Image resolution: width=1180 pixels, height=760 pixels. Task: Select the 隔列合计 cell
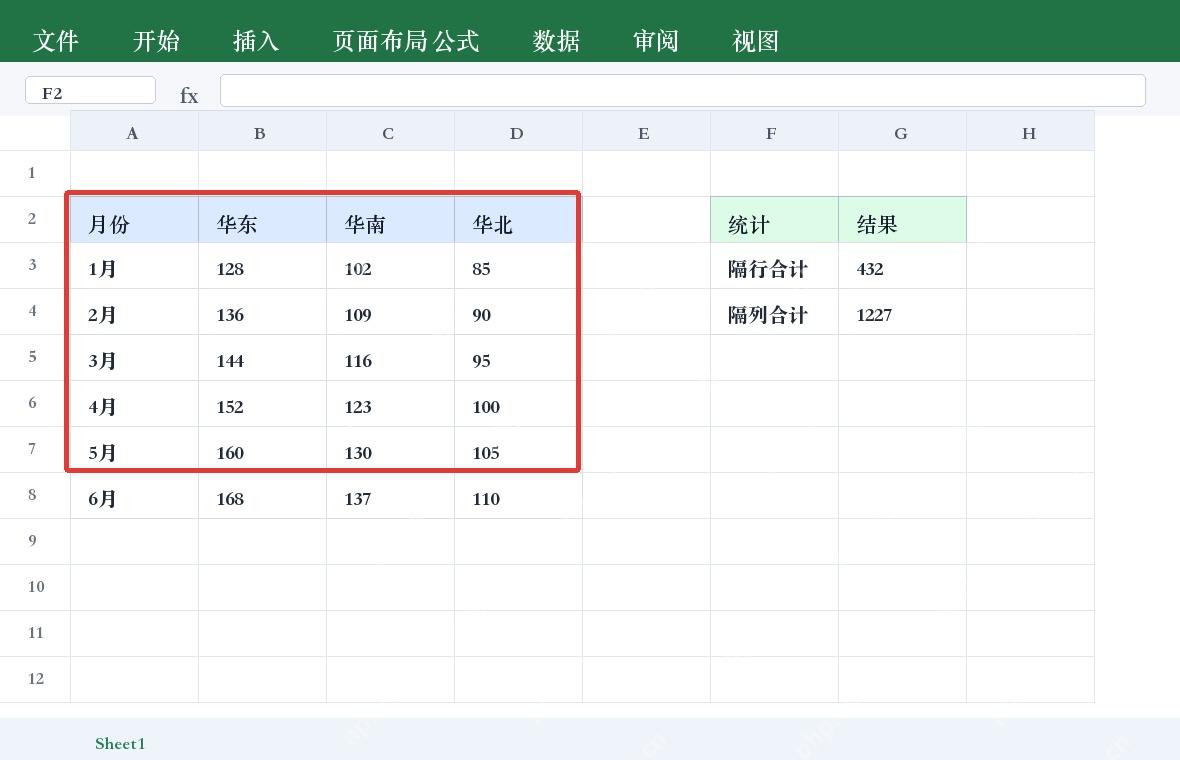click(x=774, y=312)
